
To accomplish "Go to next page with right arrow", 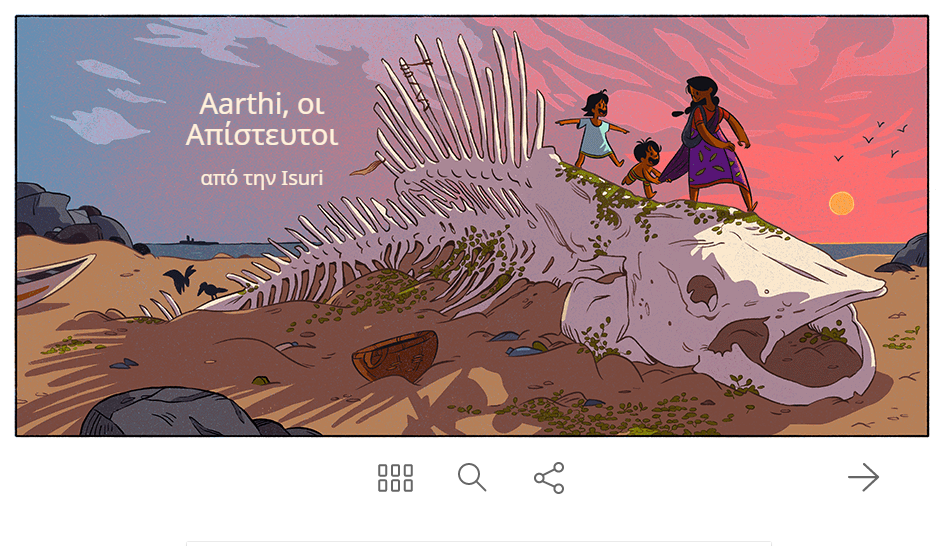I will pos(863,477).
